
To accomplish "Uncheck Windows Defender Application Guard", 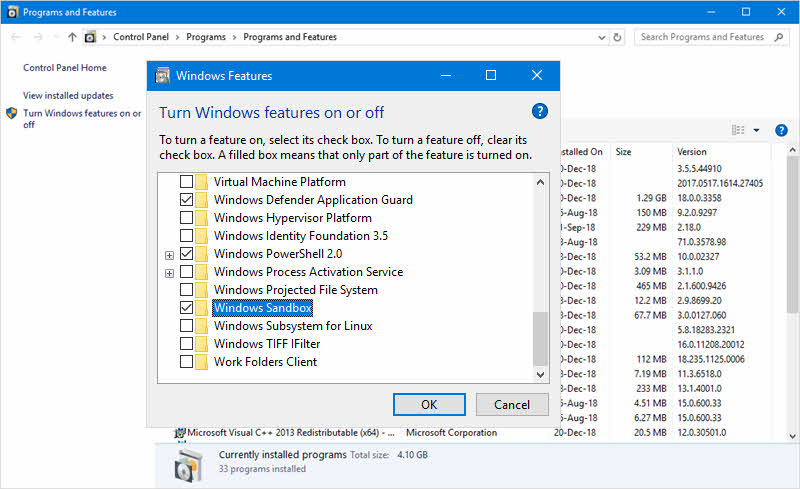I will pyautogui.click(x=186, y=200).
